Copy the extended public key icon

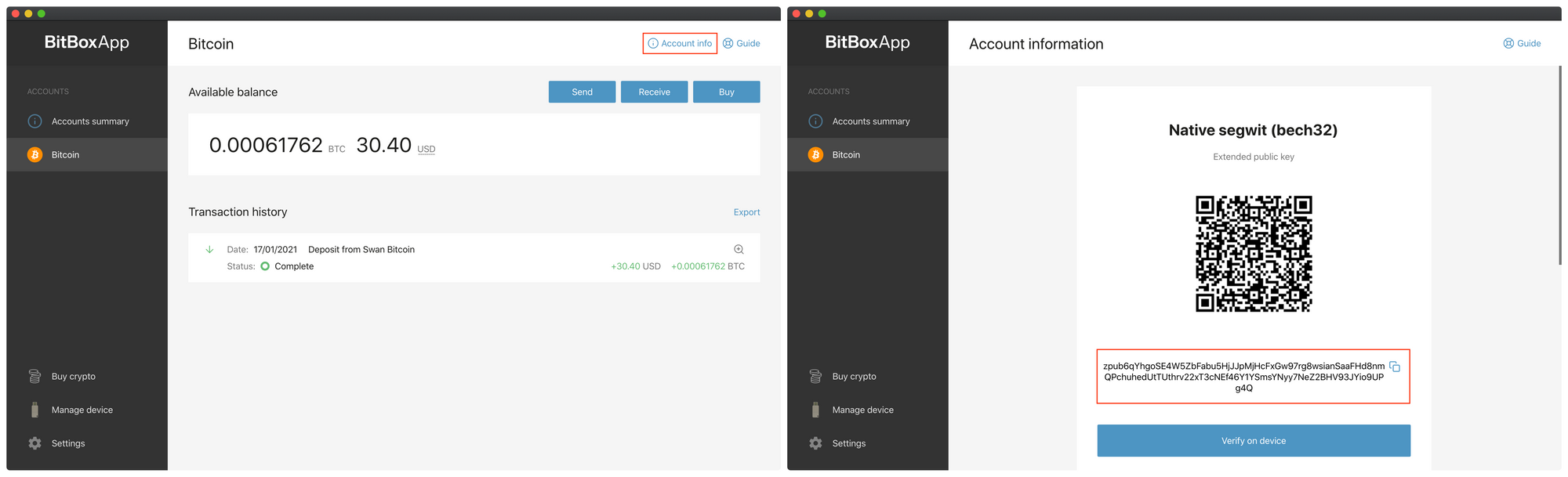pyautogui.click(x=1395, y=367)
